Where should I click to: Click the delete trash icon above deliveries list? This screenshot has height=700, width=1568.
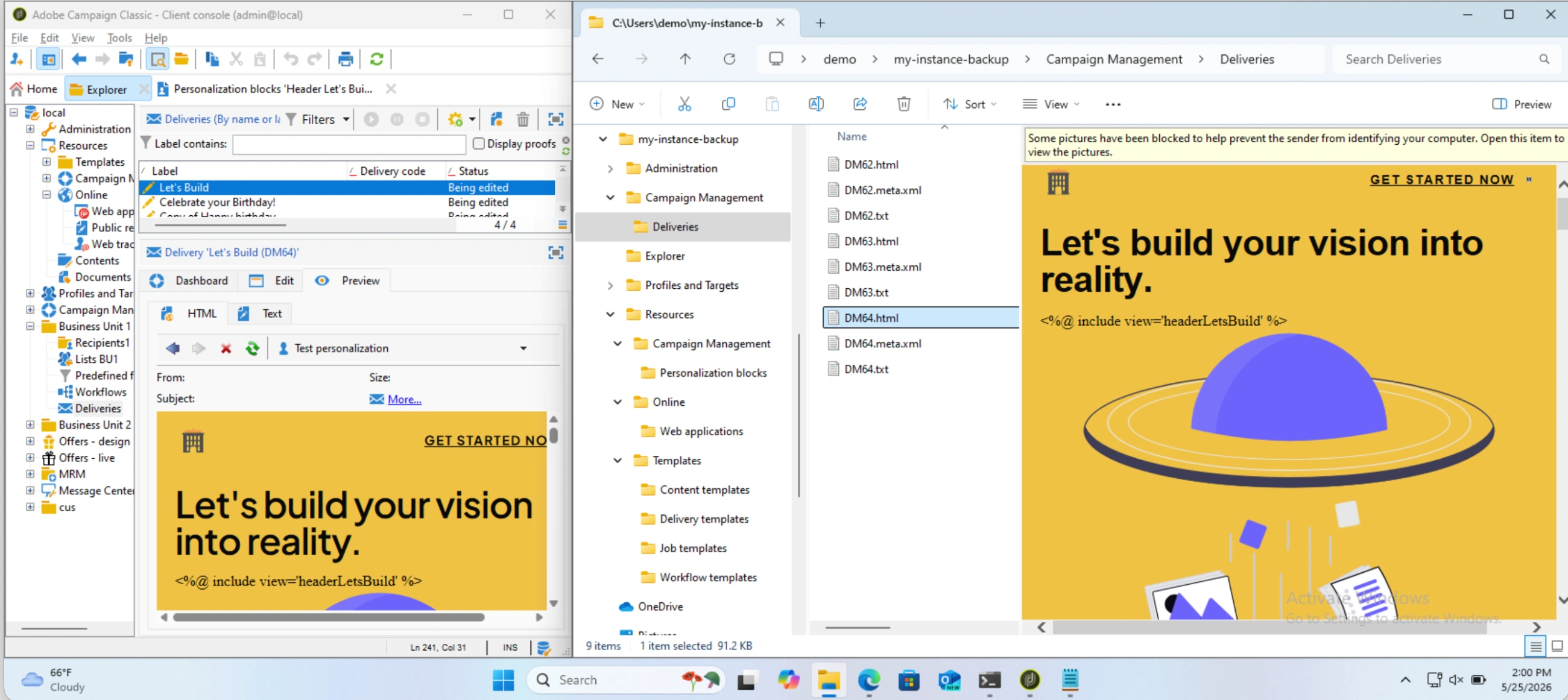coord(523,119)
